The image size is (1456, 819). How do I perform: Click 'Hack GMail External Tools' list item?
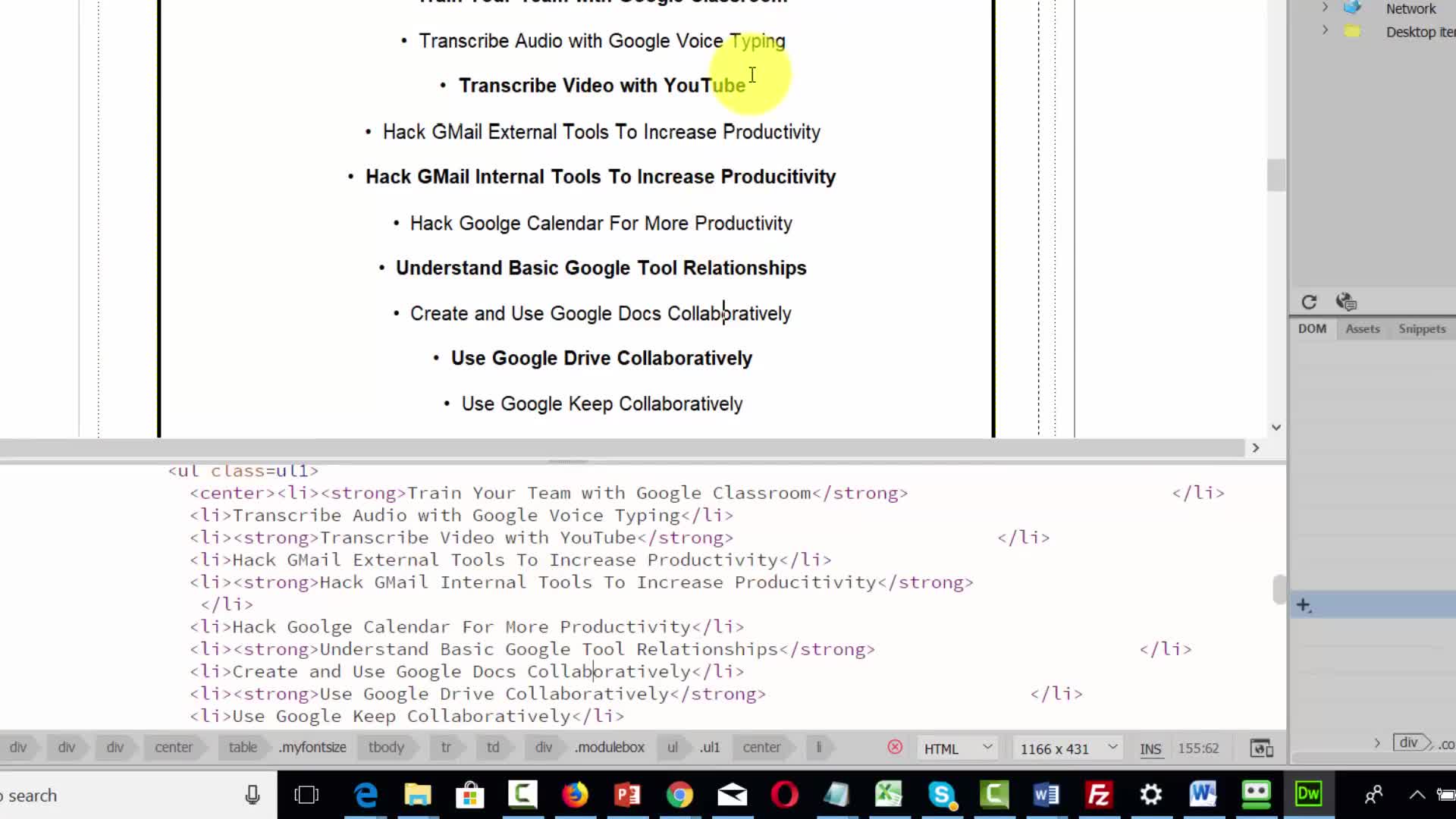click(601, 131)
